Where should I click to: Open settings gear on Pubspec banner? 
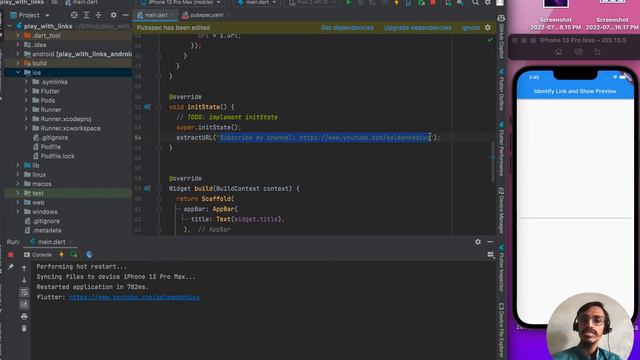click(488, 27)
